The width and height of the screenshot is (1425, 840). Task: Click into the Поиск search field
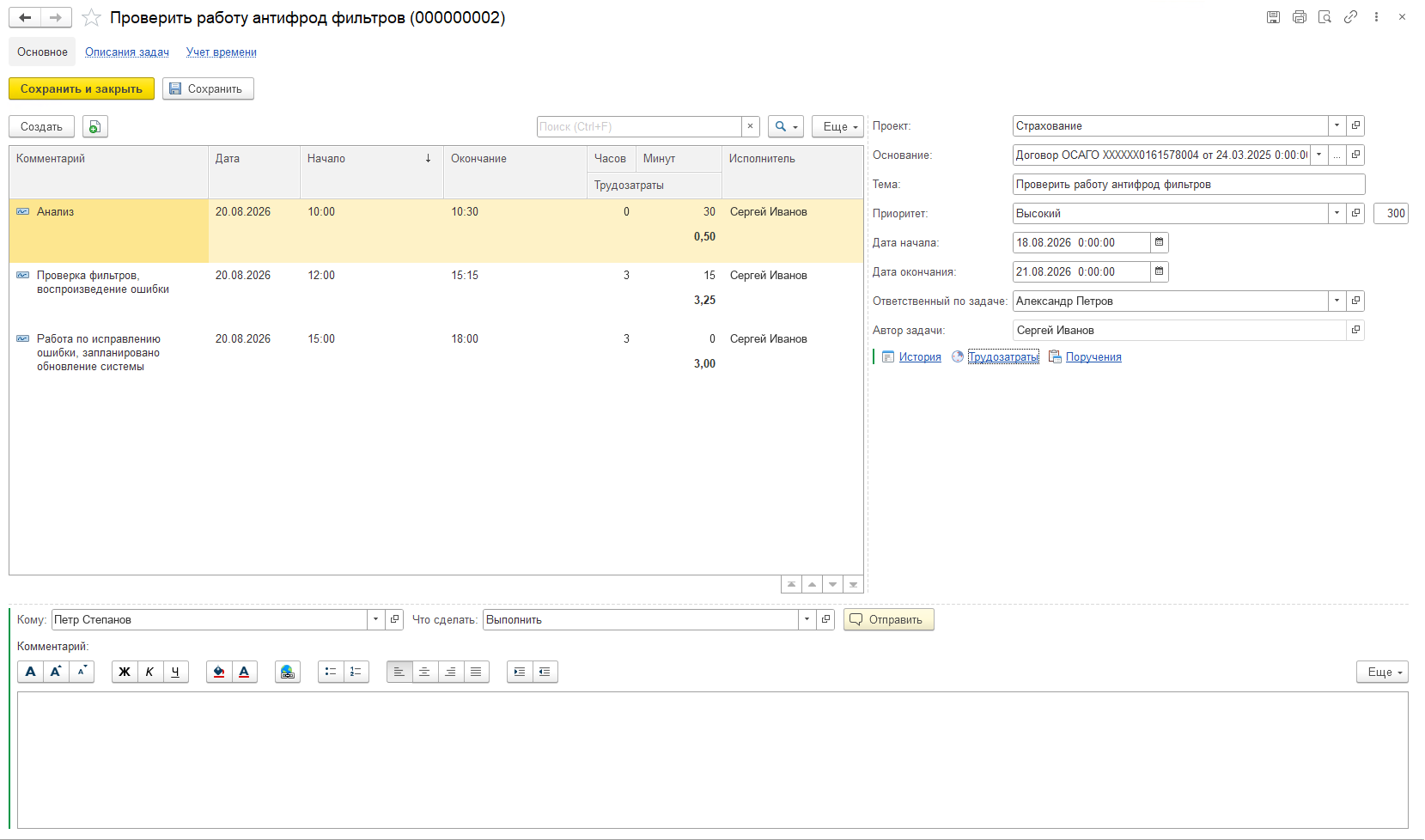click(x=639, y=126)
